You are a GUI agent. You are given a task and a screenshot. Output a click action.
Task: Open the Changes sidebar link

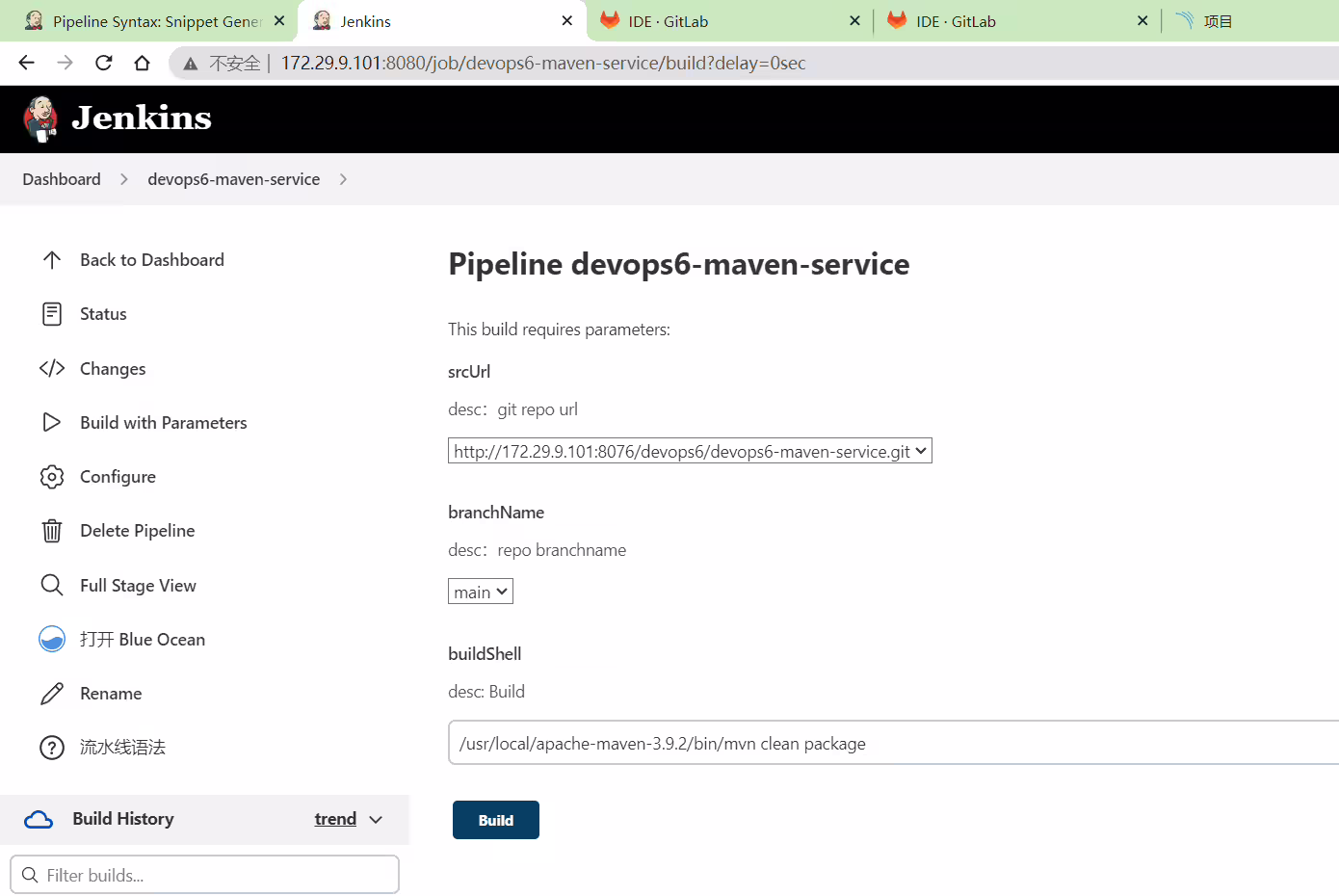[113, 369]
